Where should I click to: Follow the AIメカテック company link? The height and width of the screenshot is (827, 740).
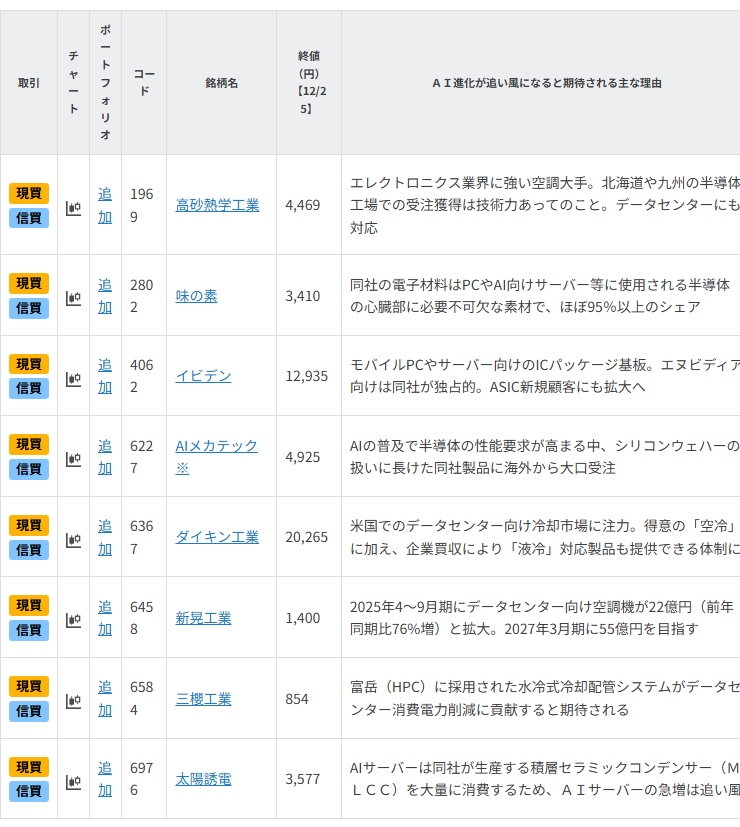[x=216, y=446]
